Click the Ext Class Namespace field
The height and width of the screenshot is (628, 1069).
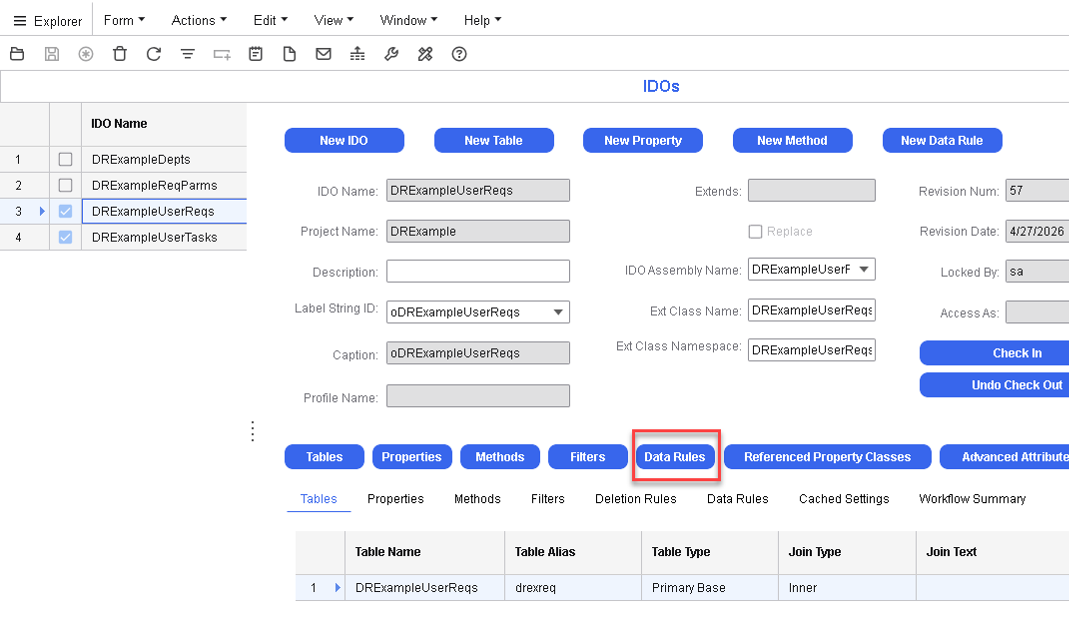pos(811,350)
